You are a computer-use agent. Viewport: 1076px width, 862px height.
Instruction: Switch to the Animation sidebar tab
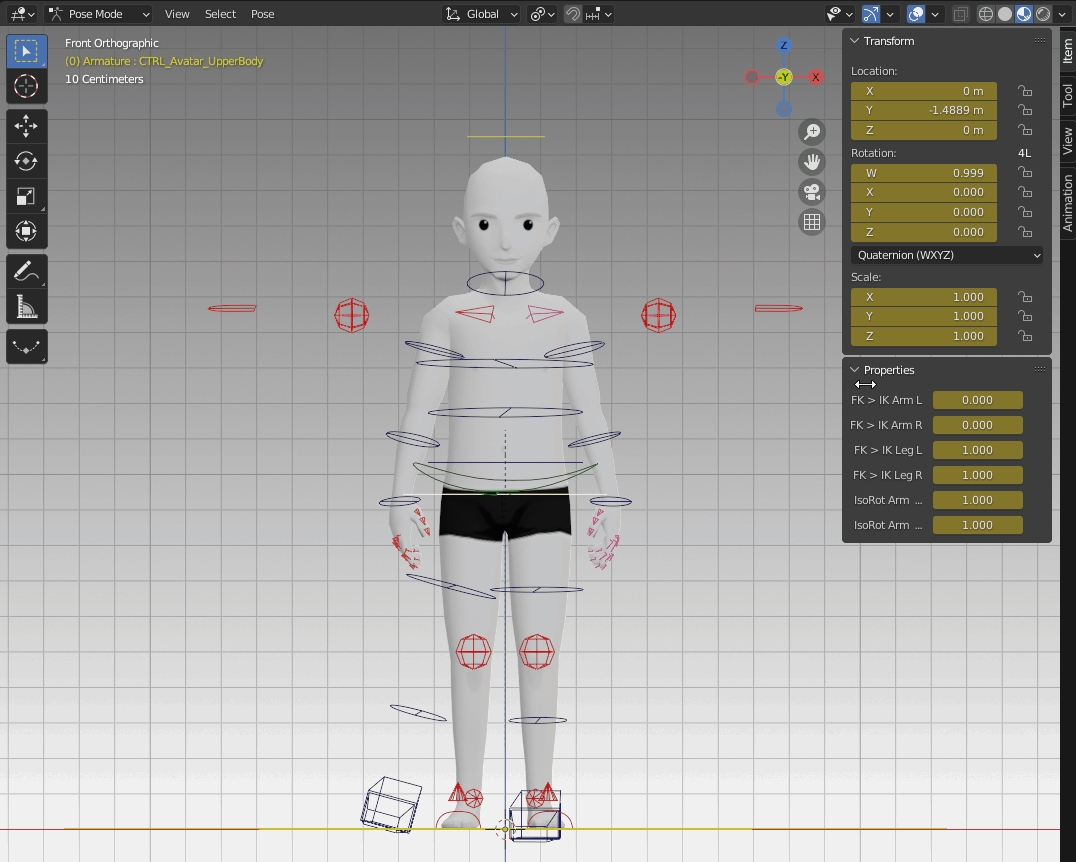tap(1067, 203)
